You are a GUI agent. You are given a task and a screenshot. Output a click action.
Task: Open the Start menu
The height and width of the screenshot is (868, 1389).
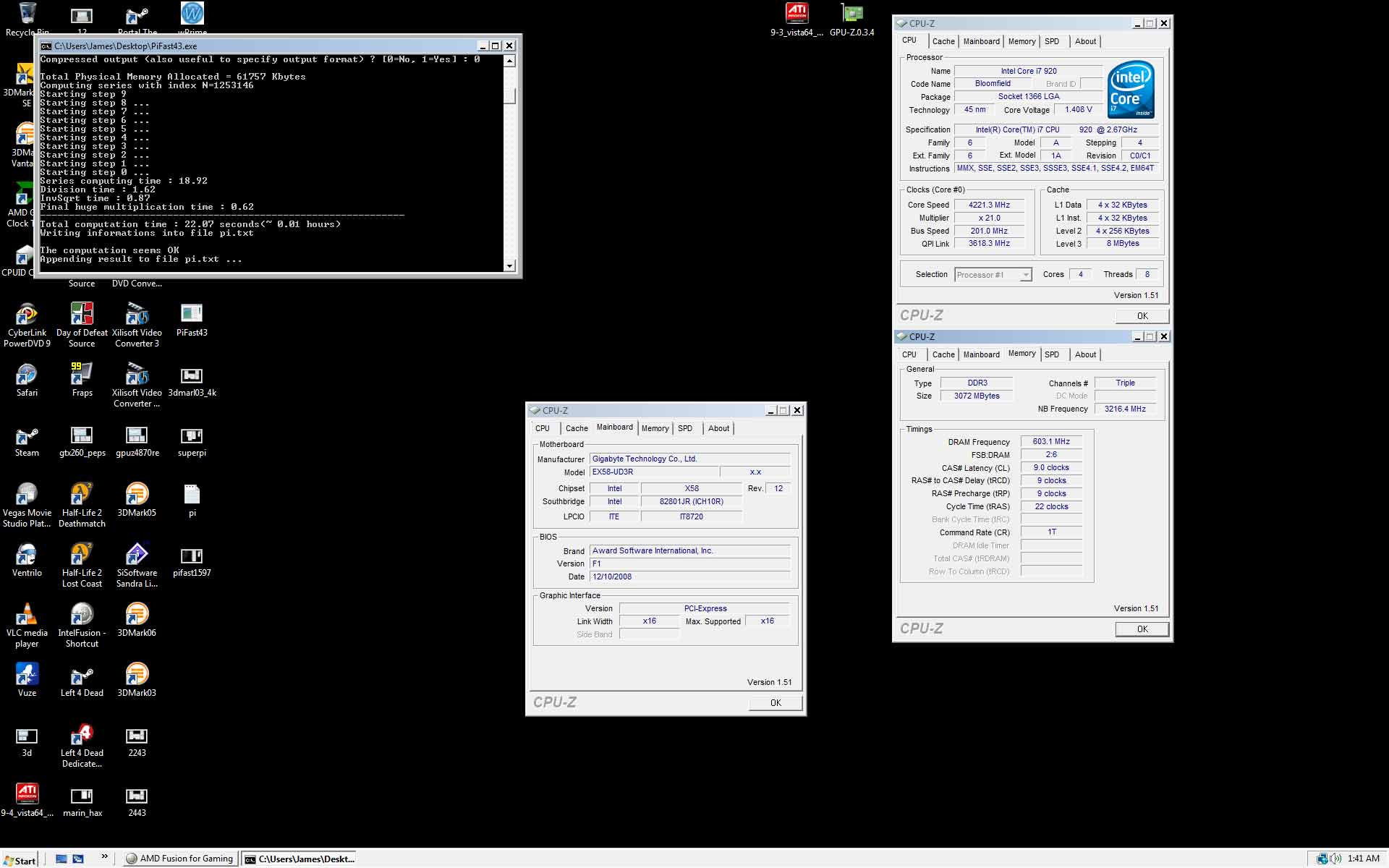(20, 859)
